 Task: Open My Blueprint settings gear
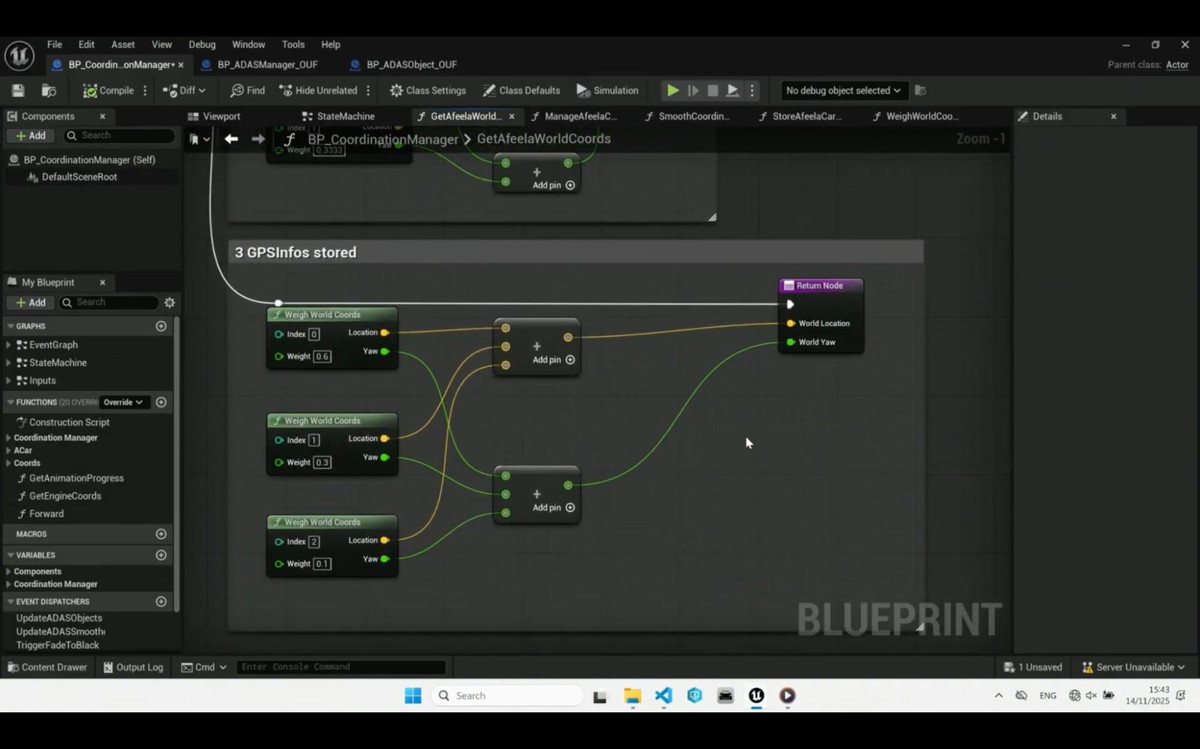click(x=169, y=303)
